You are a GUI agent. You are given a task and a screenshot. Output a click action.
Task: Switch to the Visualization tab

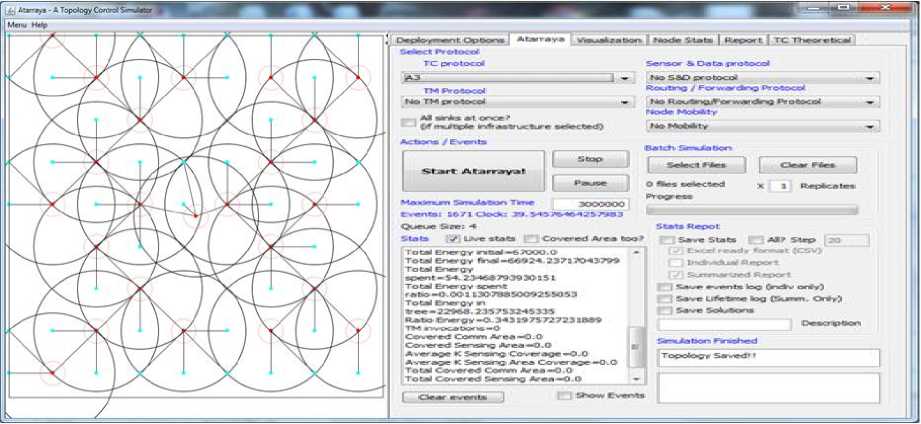point(609,40)
